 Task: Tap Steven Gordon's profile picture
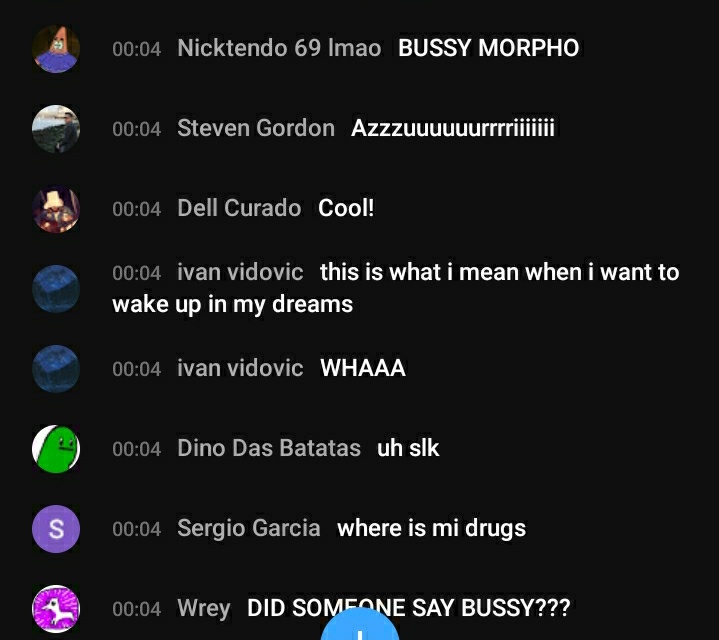56,129
